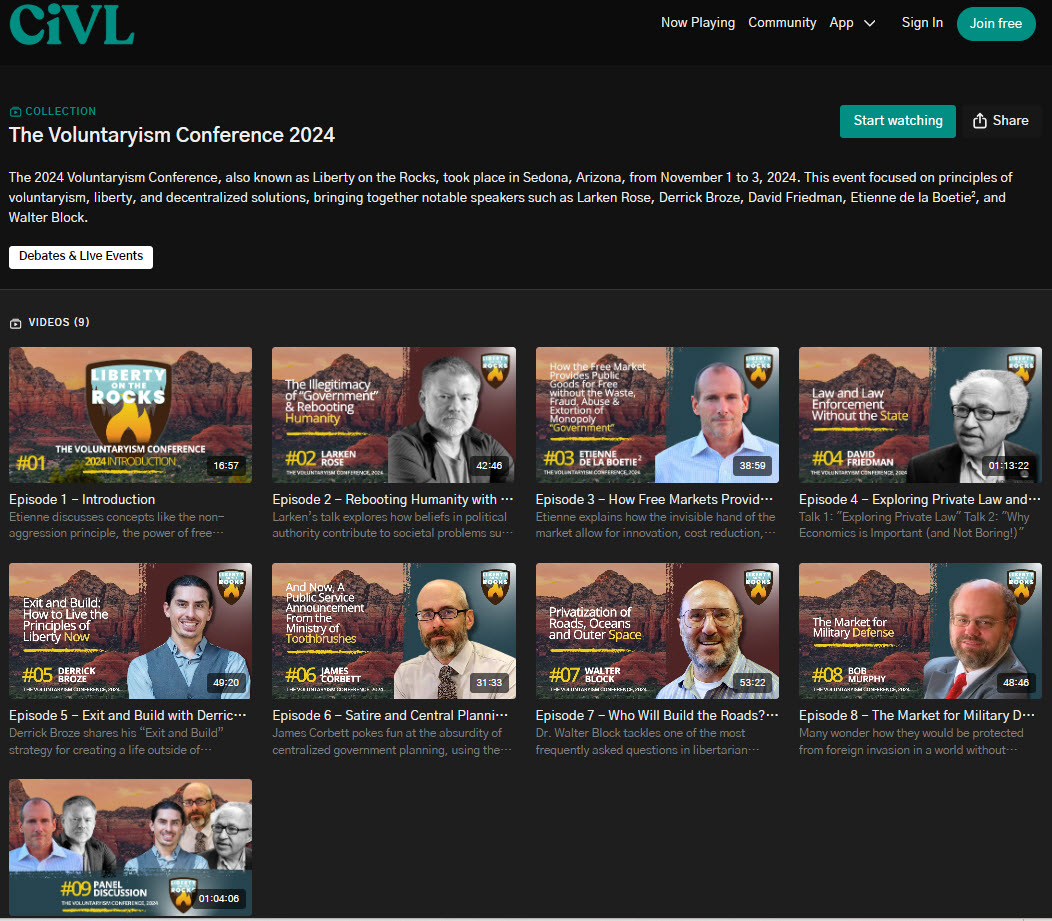Click the 31:33 duration badge on Episode 6
The image size is (1052, 921).
tap(489, 682)
